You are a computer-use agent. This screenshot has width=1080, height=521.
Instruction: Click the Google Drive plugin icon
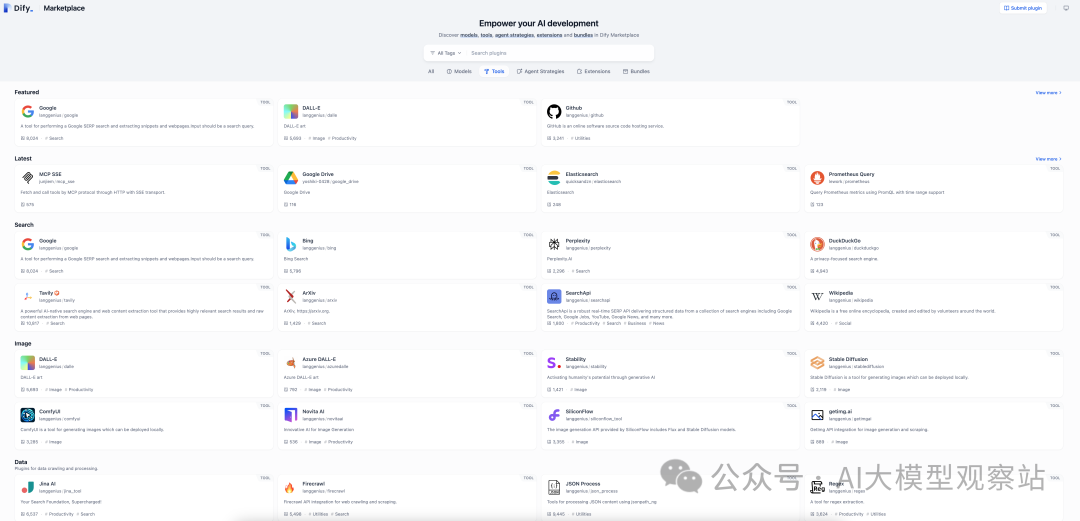pyautogui.click(x=291, y=178)
